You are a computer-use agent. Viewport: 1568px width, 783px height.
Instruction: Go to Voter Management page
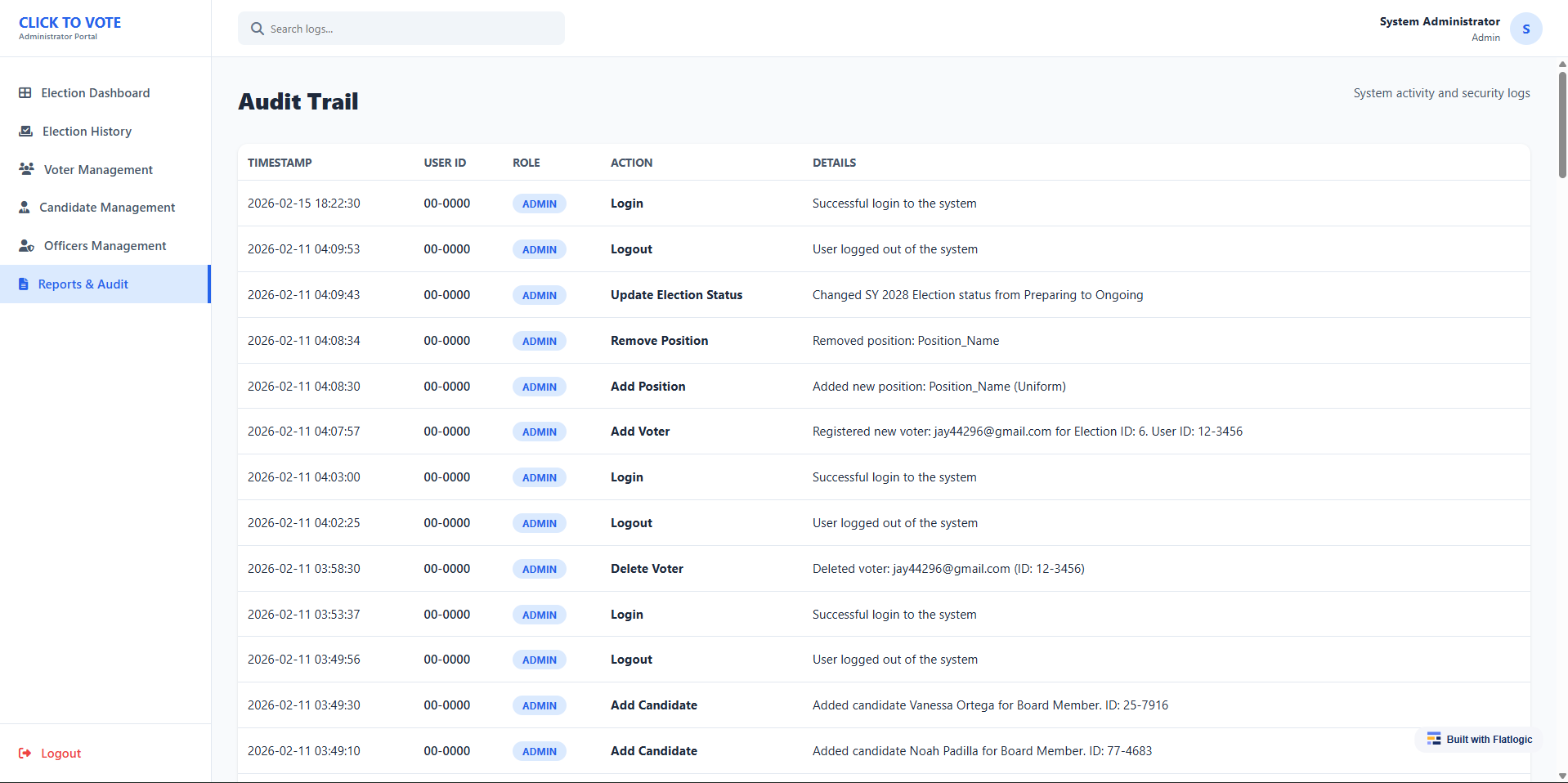click(x=98, y=170)
